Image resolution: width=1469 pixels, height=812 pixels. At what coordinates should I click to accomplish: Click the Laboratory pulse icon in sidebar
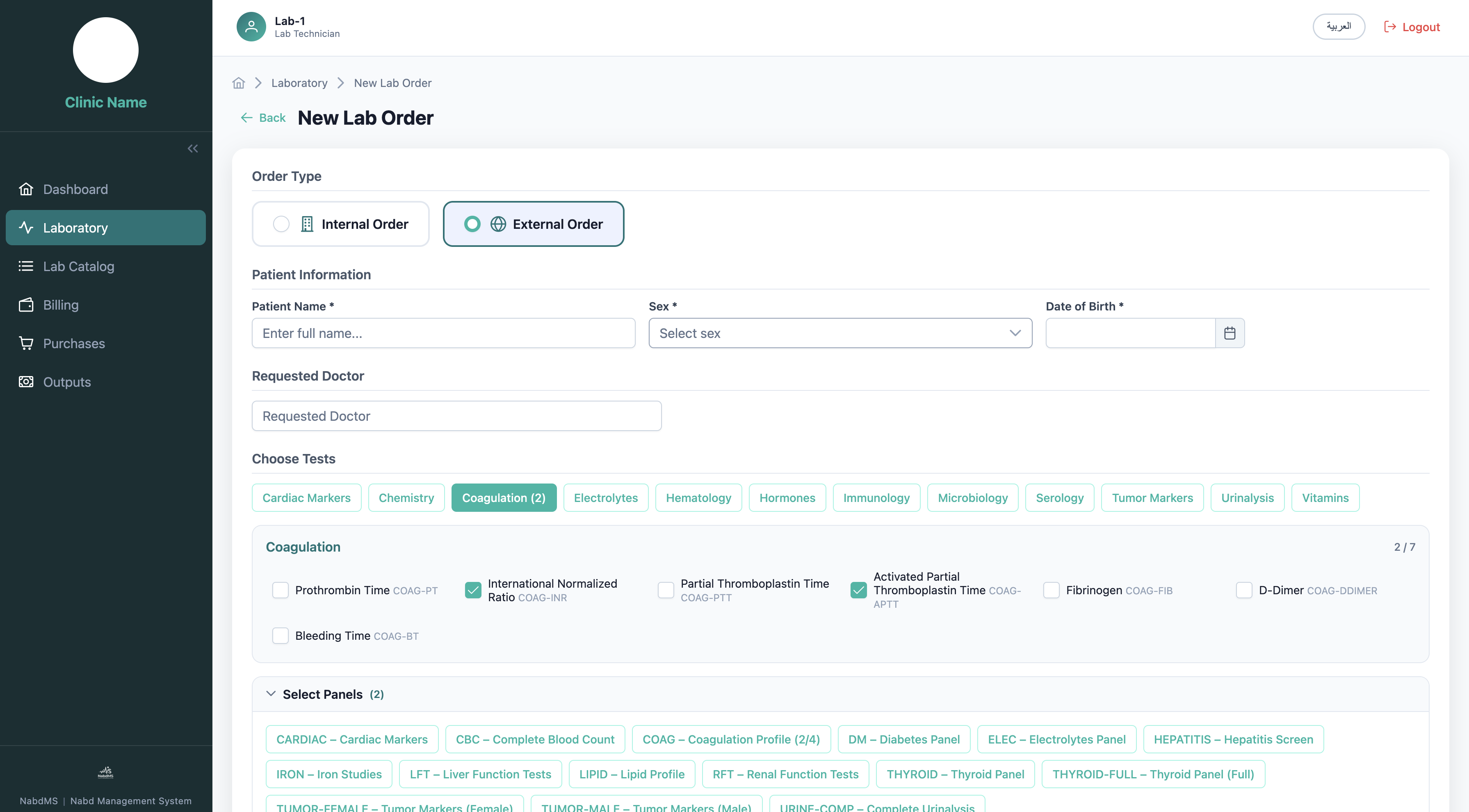pyautogui.click(x=26, y=228)
